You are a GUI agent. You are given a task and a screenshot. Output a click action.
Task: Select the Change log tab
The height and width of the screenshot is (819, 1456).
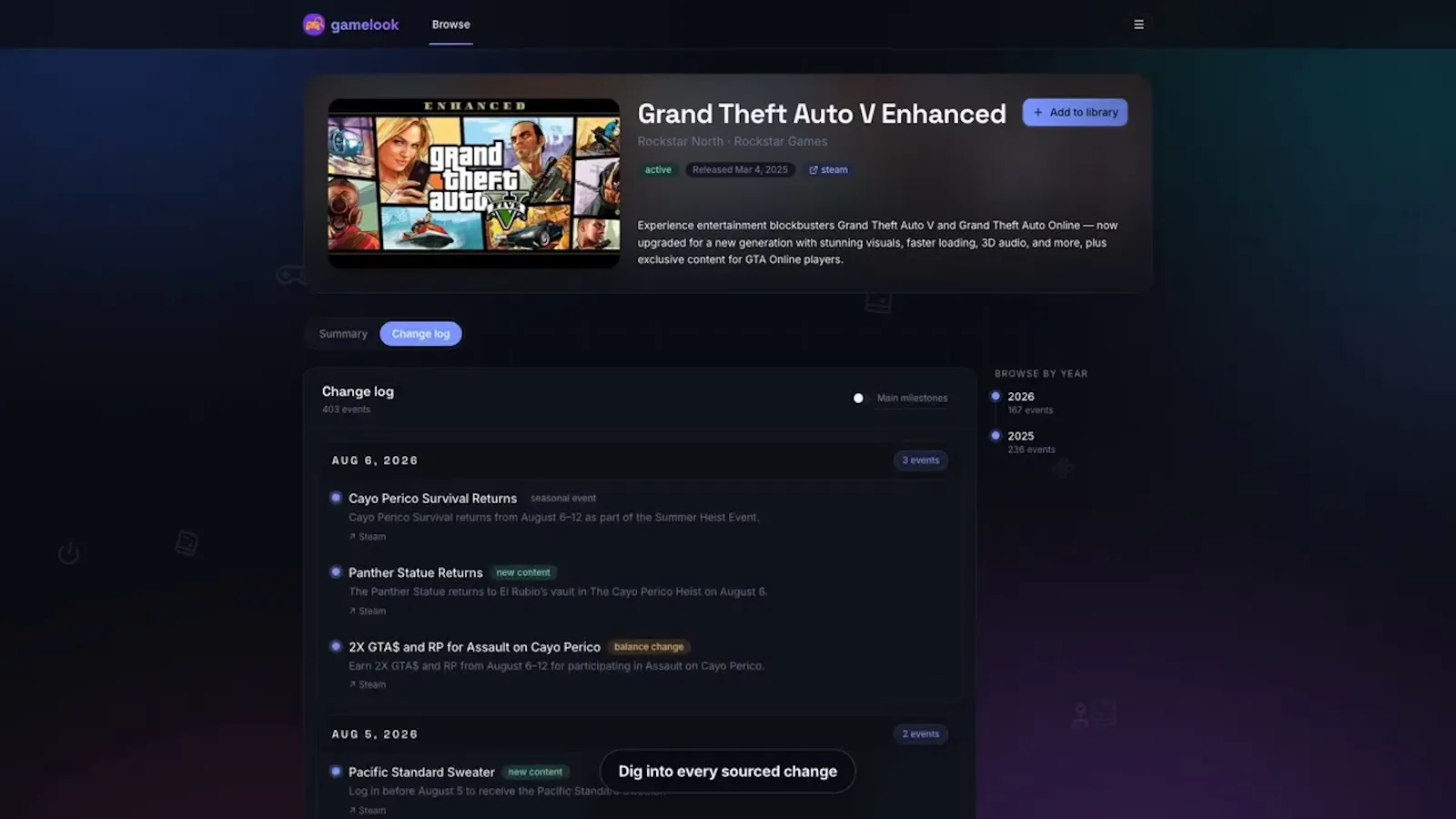coord(420,334)
